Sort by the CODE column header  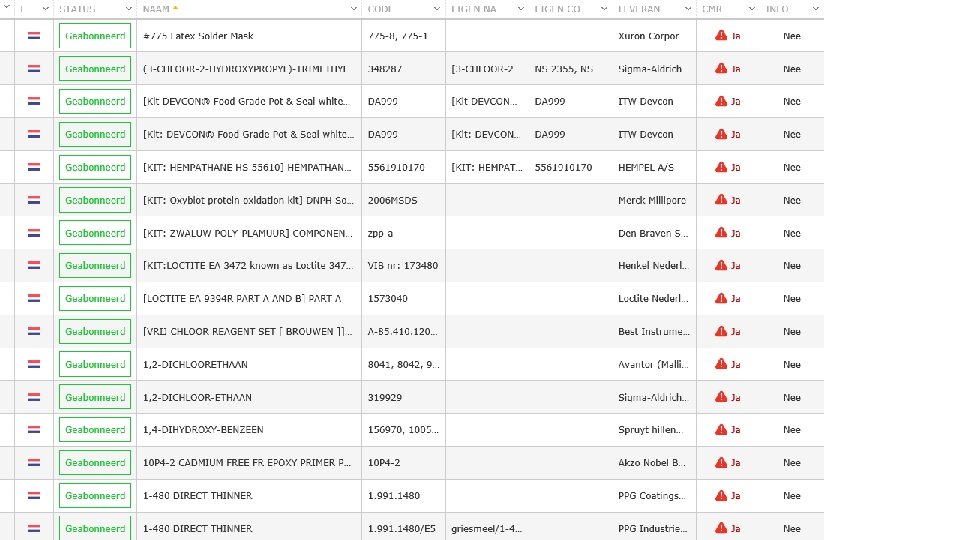click(x=380, y=9)
